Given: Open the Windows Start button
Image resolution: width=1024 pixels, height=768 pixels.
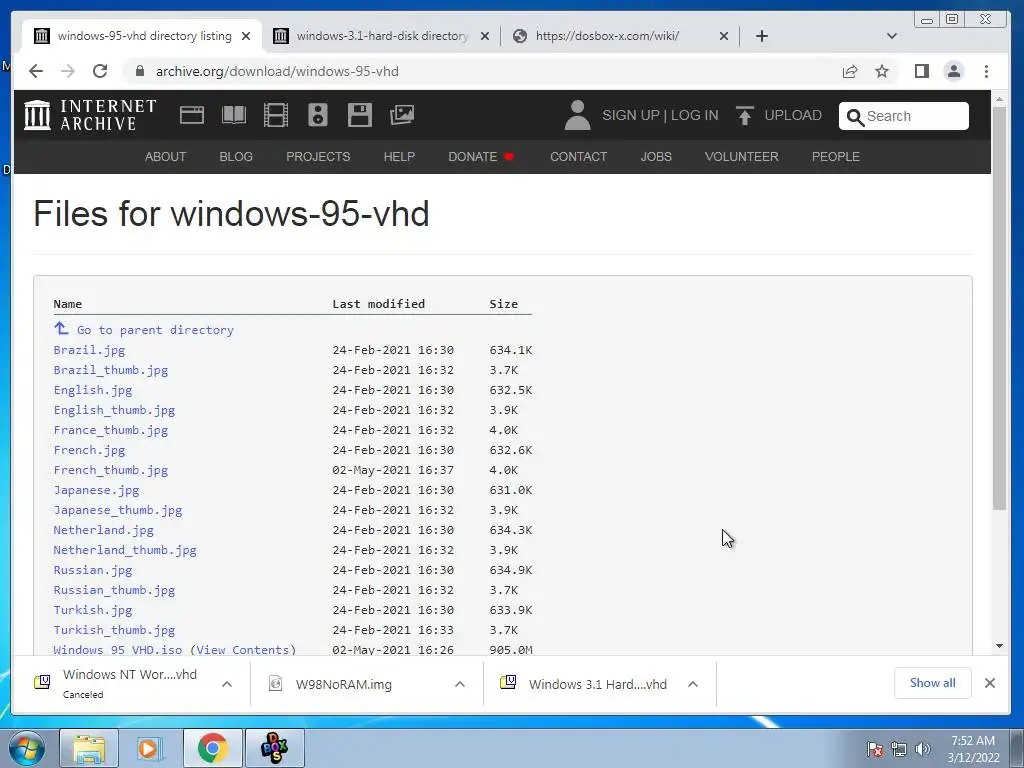Looking at the screenshot, I should tap(27, 748).
